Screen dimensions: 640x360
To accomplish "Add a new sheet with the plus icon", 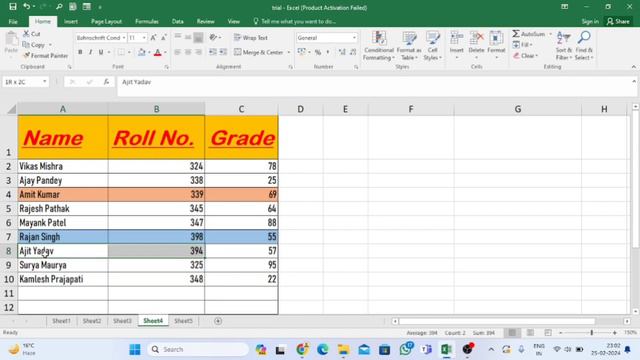I will [218, 321].
